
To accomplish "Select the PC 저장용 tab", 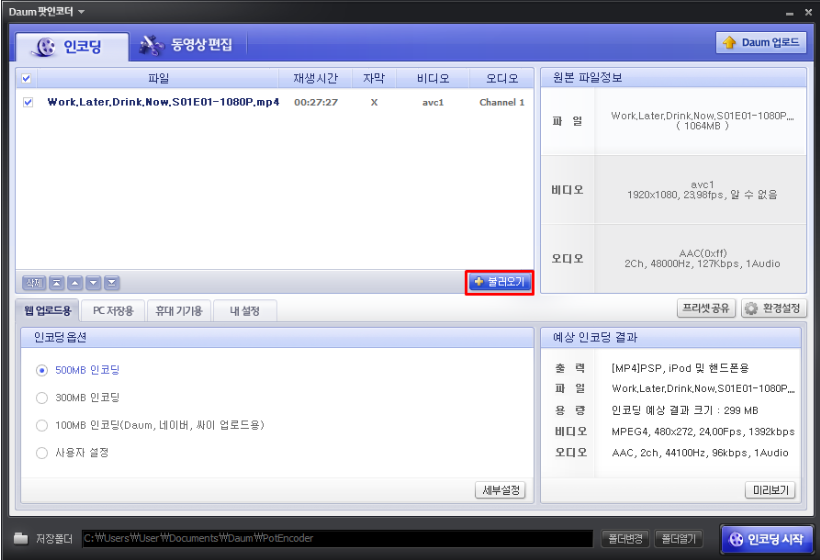I will click(x=113, y=311).
